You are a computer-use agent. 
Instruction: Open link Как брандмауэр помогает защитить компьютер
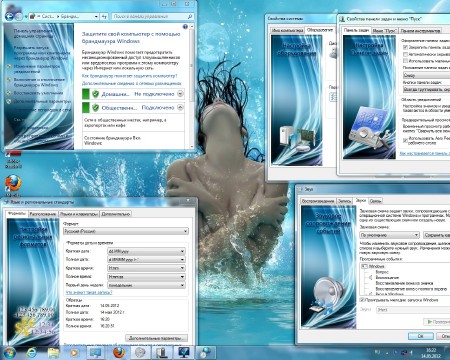click(130, 76)
